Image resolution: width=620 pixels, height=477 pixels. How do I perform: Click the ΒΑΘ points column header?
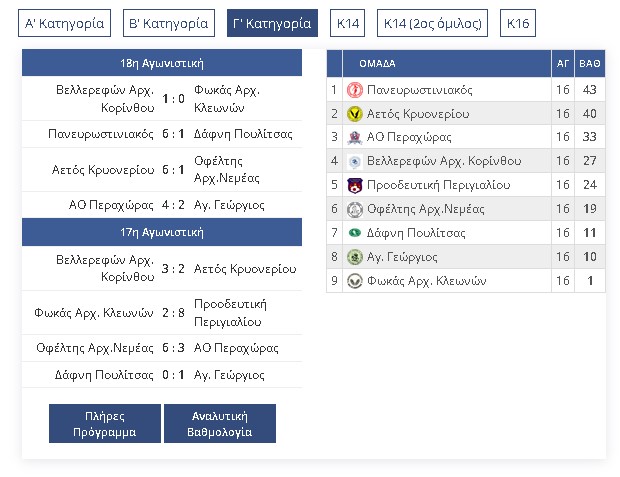click(590, 62)
